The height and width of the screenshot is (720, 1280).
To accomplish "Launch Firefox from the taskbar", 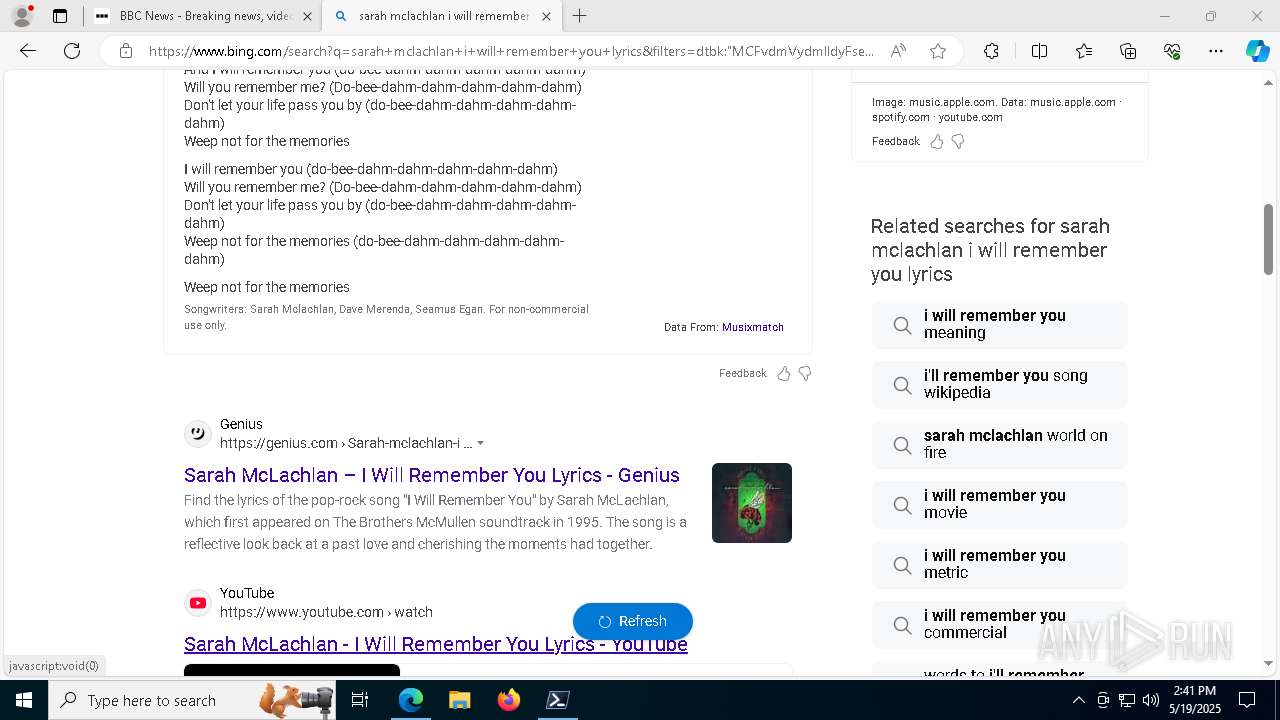I will (508, 700).
